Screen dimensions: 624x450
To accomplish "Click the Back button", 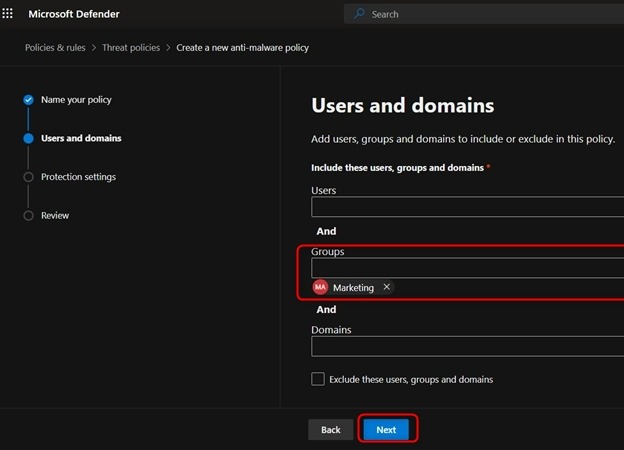I will [x=330, y=429].
